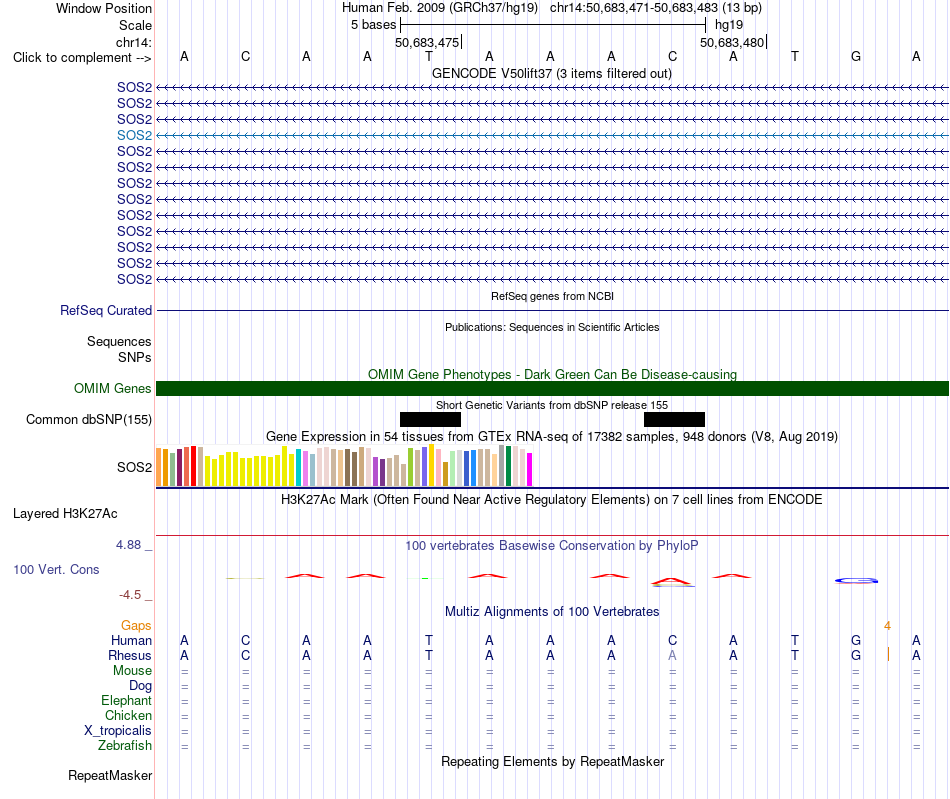950x799 pixels.
Task: Click the 50,683,480 position marker
Action: coord(732,42)
